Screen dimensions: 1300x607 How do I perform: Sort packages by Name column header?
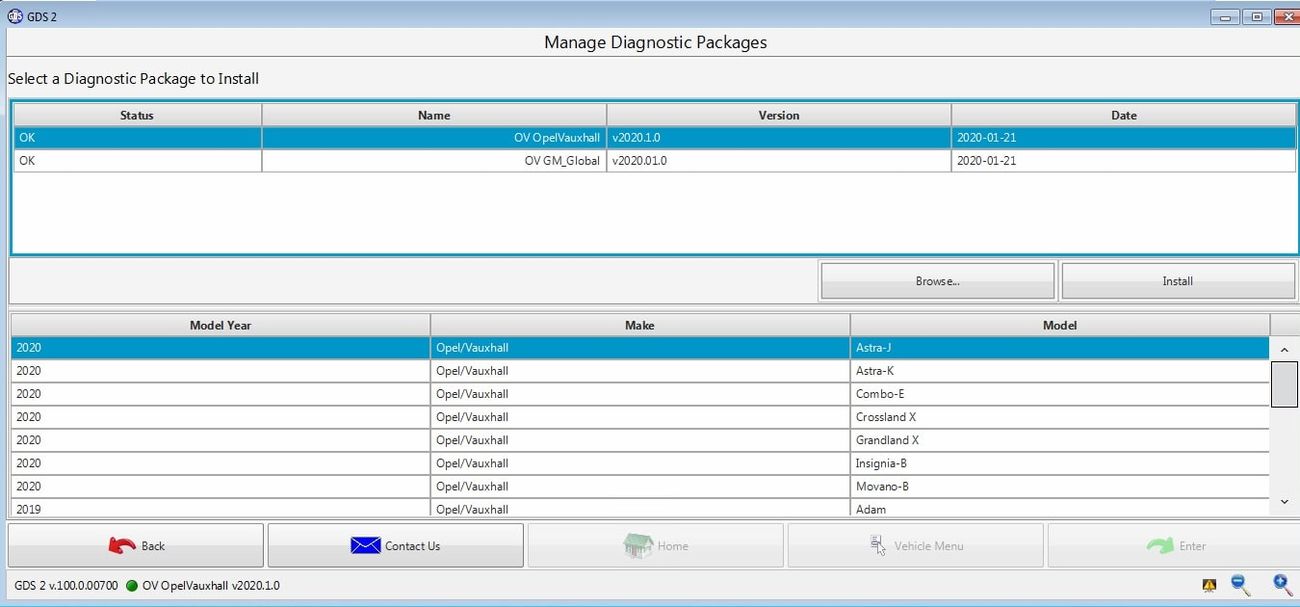point(434,115)
